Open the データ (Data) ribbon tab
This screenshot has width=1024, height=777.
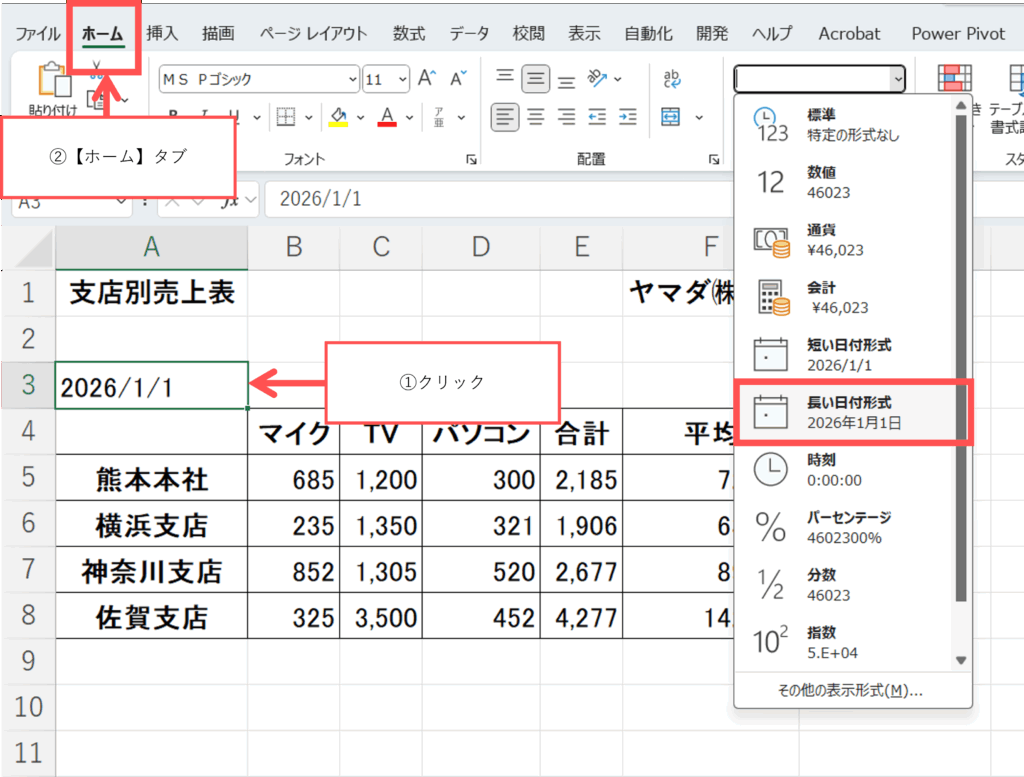[x=469, y=33]
